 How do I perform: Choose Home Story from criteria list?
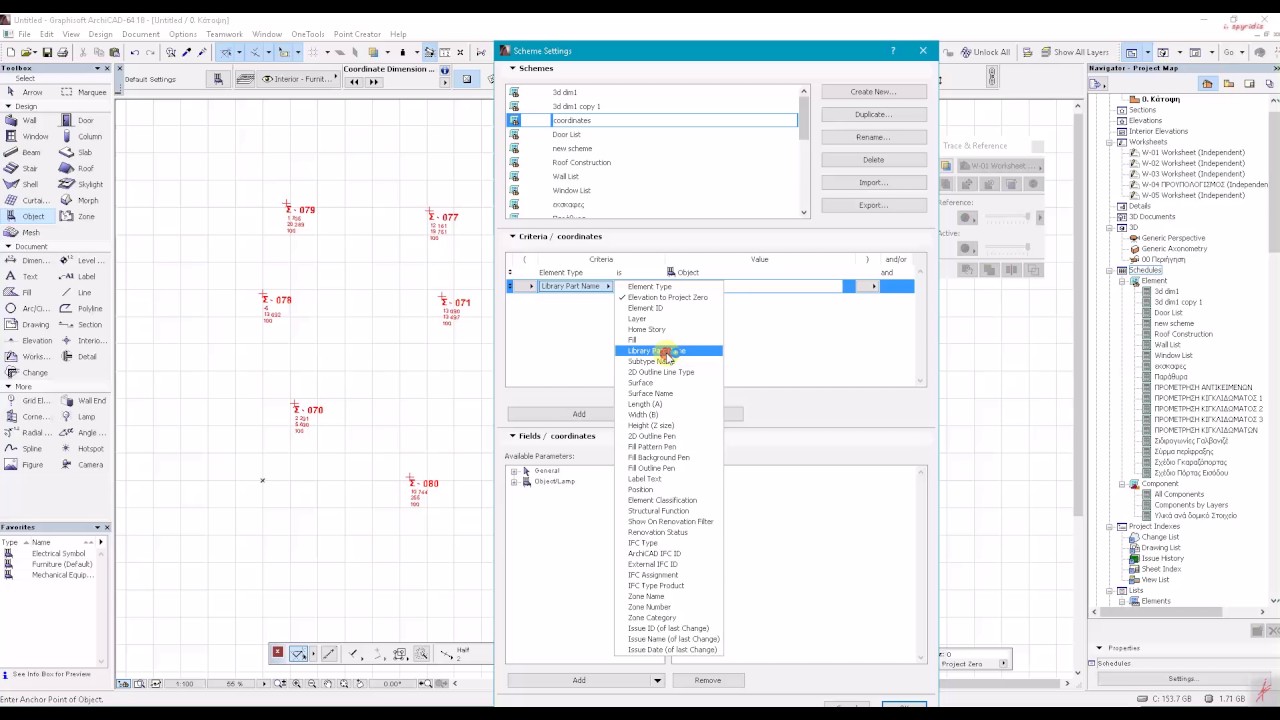tap(668, 329)
